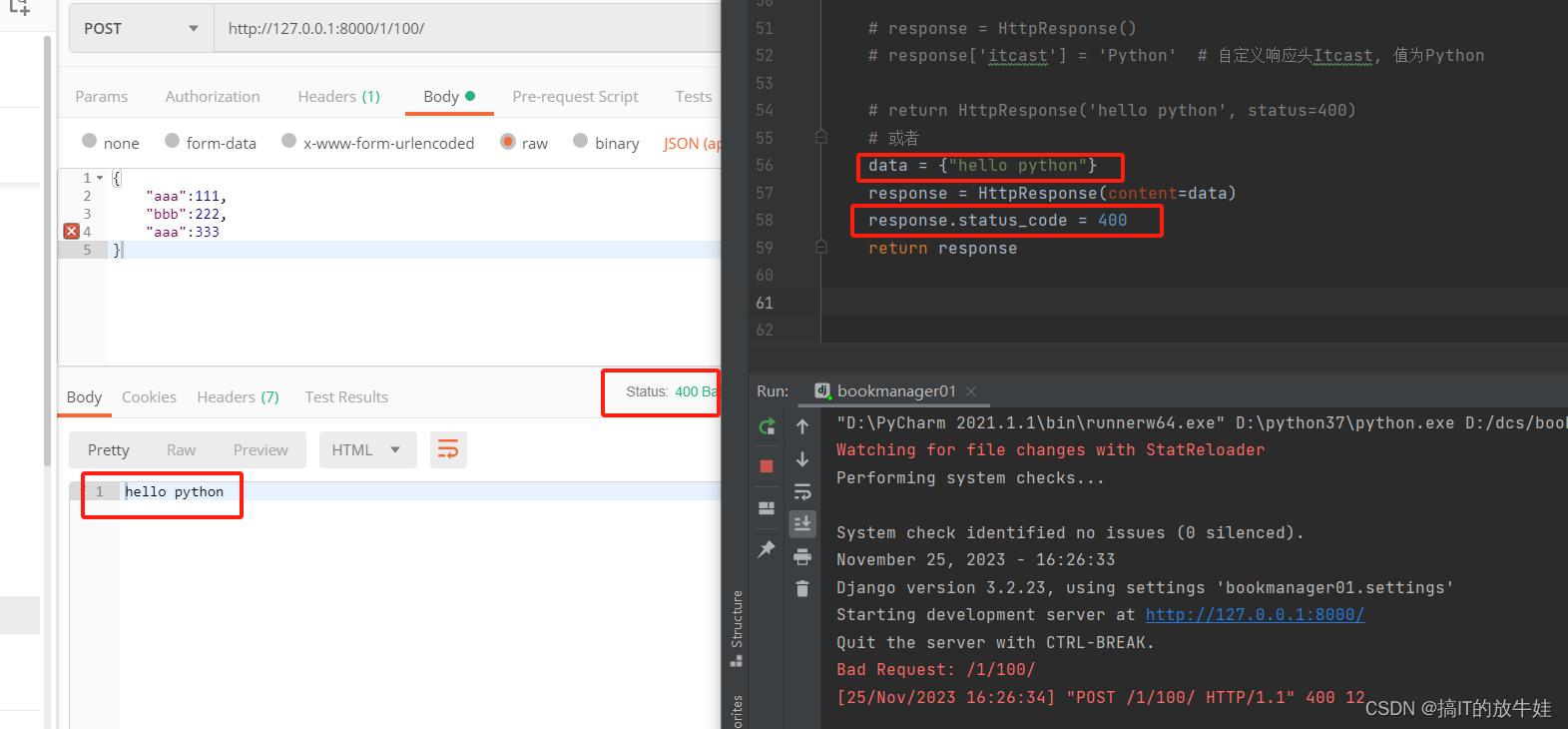The width and height of the screenshot is (1568, 729).
Task: Open the request Body tab
Action: [449, 97]
